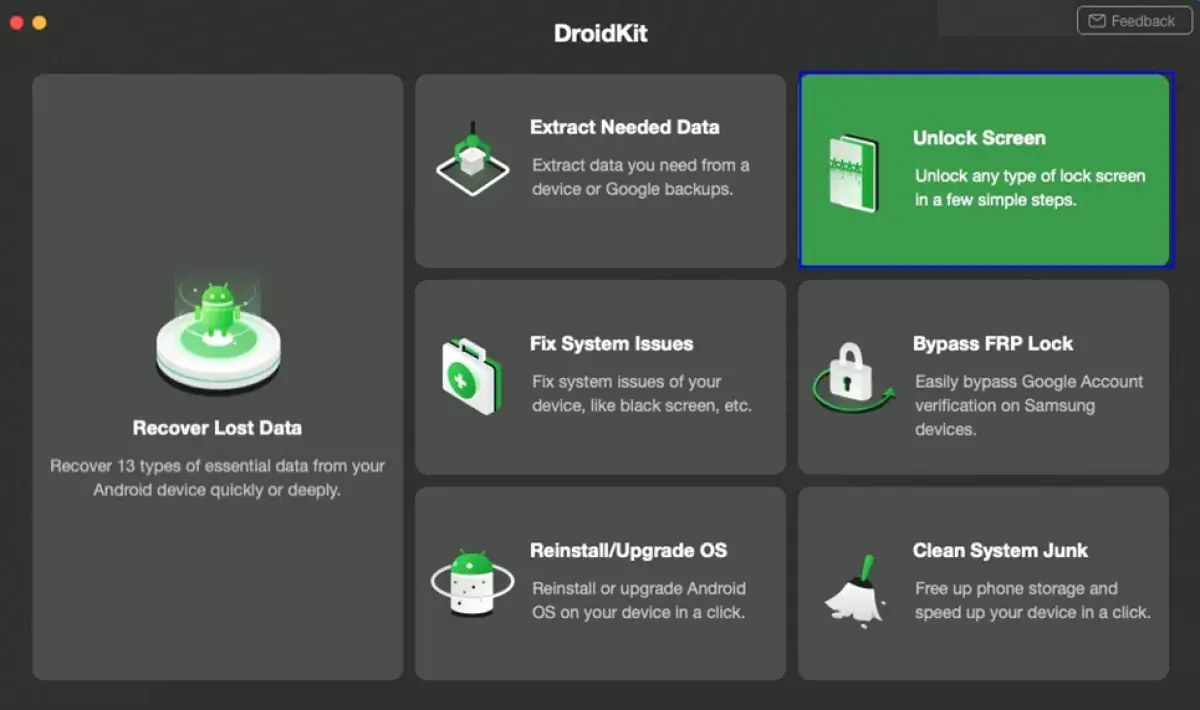Click the Android robot Recover Lost Data icon

click(x=218, y=334)
